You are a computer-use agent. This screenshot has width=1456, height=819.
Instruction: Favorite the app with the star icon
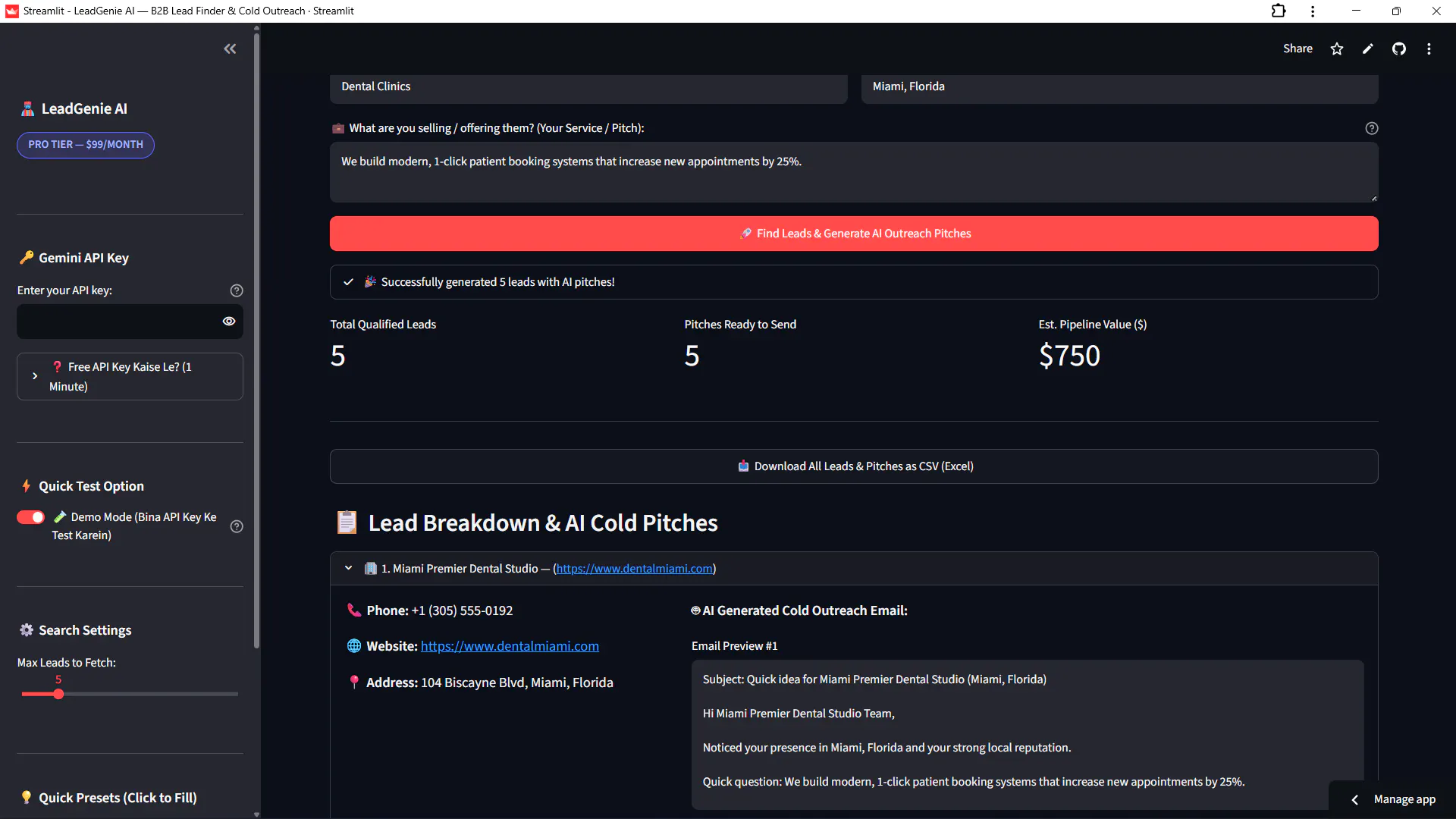[1337, 49]
